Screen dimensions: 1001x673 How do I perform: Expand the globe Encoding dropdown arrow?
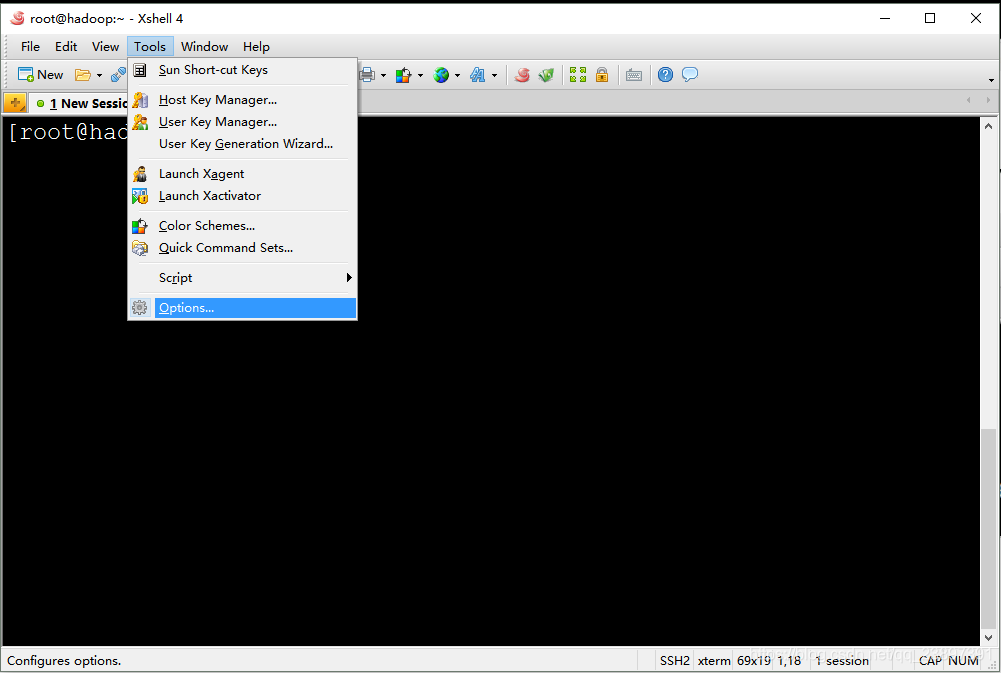pyautogui.click(x=457, y=75)
